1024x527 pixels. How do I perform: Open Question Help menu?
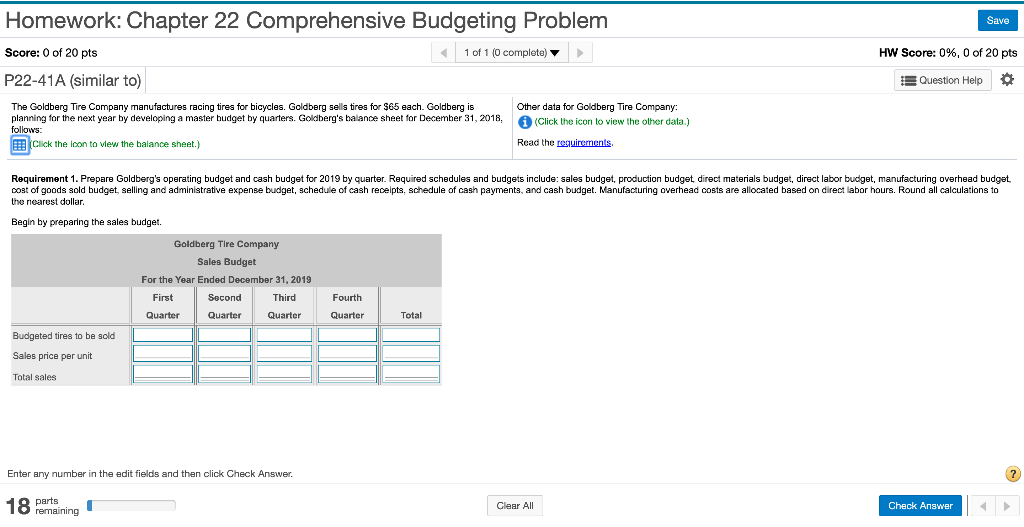[x=942, y=80]
